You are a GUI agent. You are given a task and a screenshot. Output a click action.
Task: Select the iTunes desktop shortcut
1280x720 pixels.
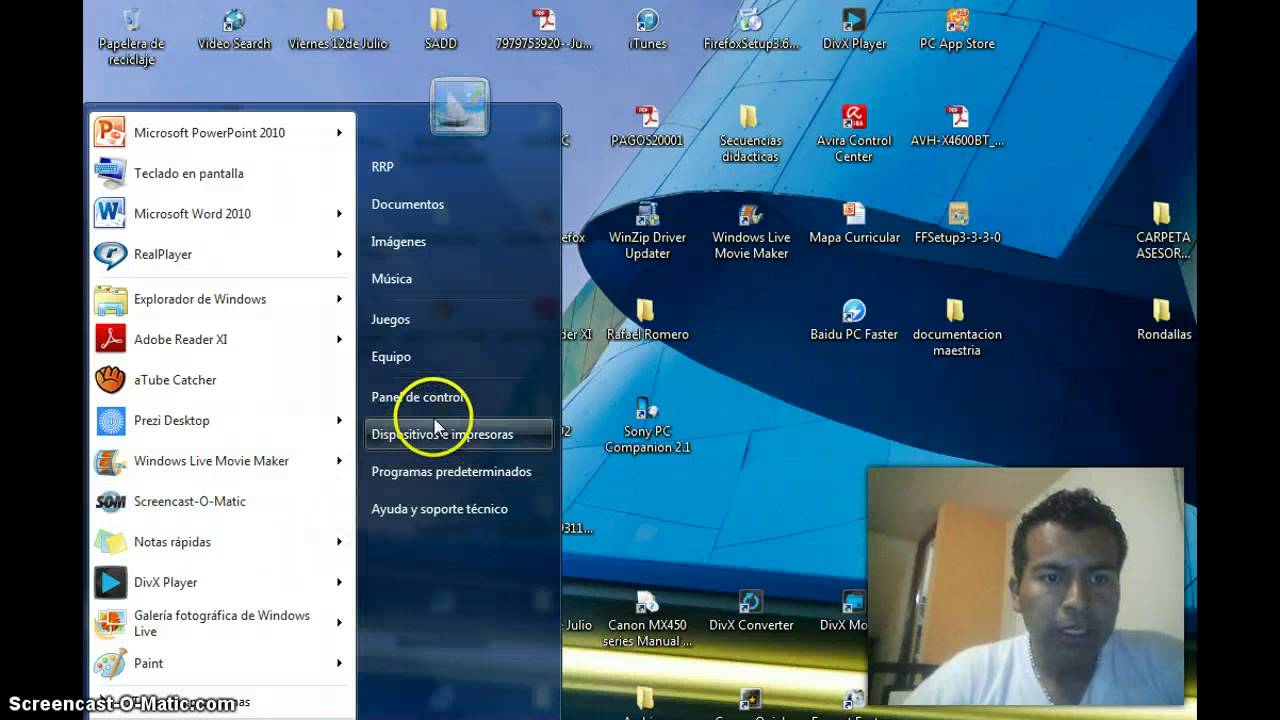(x=647, y=29)
